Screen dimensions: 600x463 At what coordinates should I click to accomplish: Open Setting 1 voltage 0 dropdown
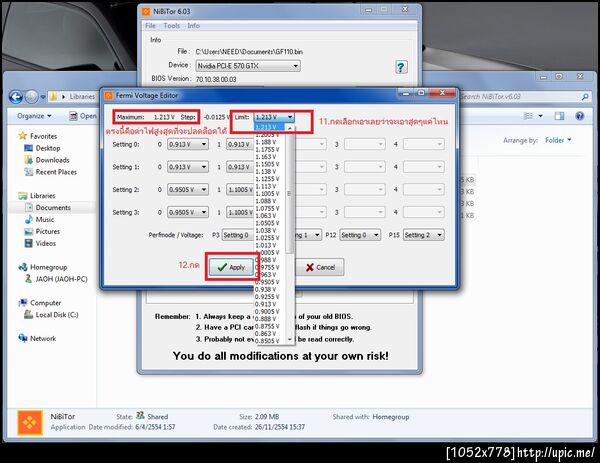[x=188, y=167]
